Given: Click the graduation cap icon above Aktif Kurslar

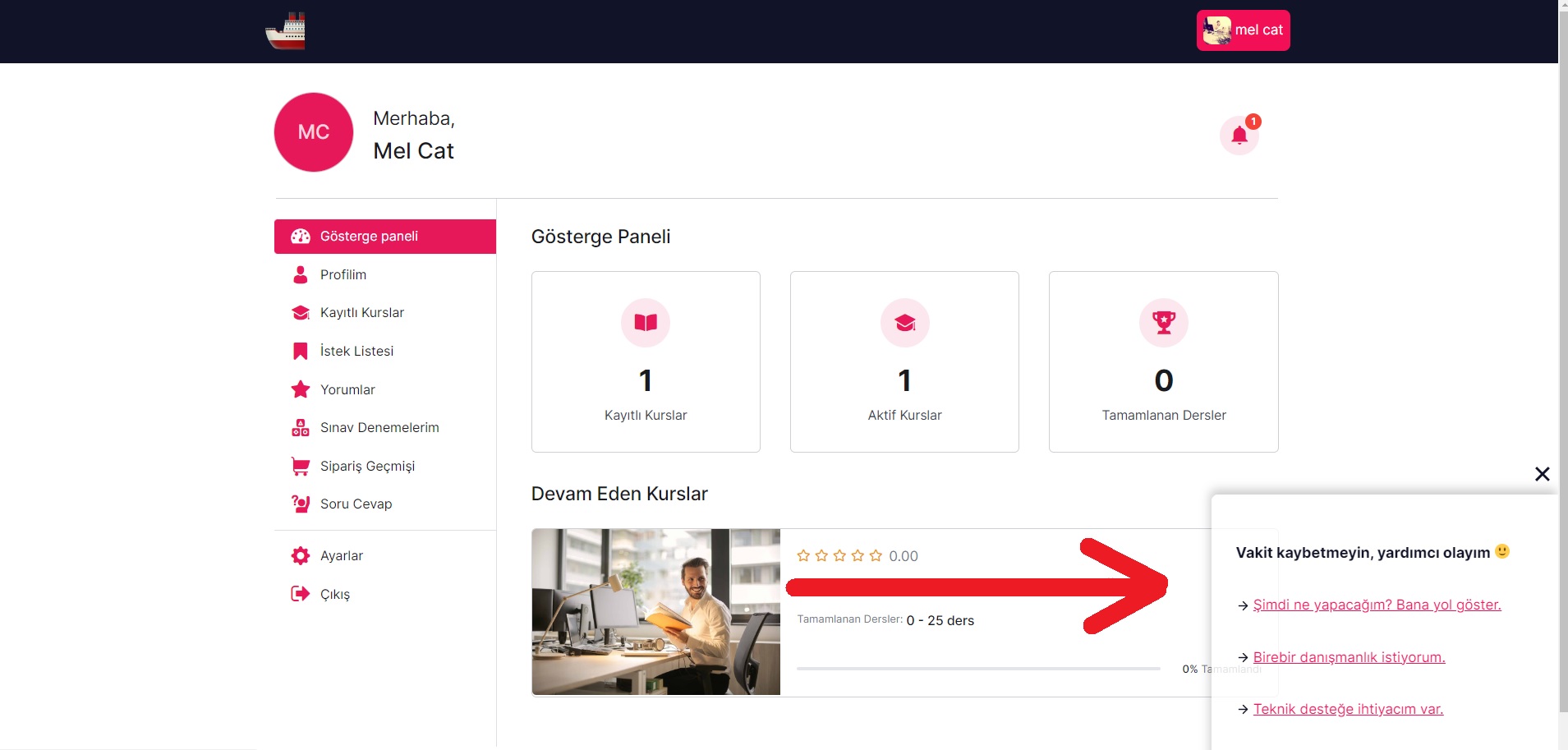Looking at the screenshot, I should tap(904, 323).
